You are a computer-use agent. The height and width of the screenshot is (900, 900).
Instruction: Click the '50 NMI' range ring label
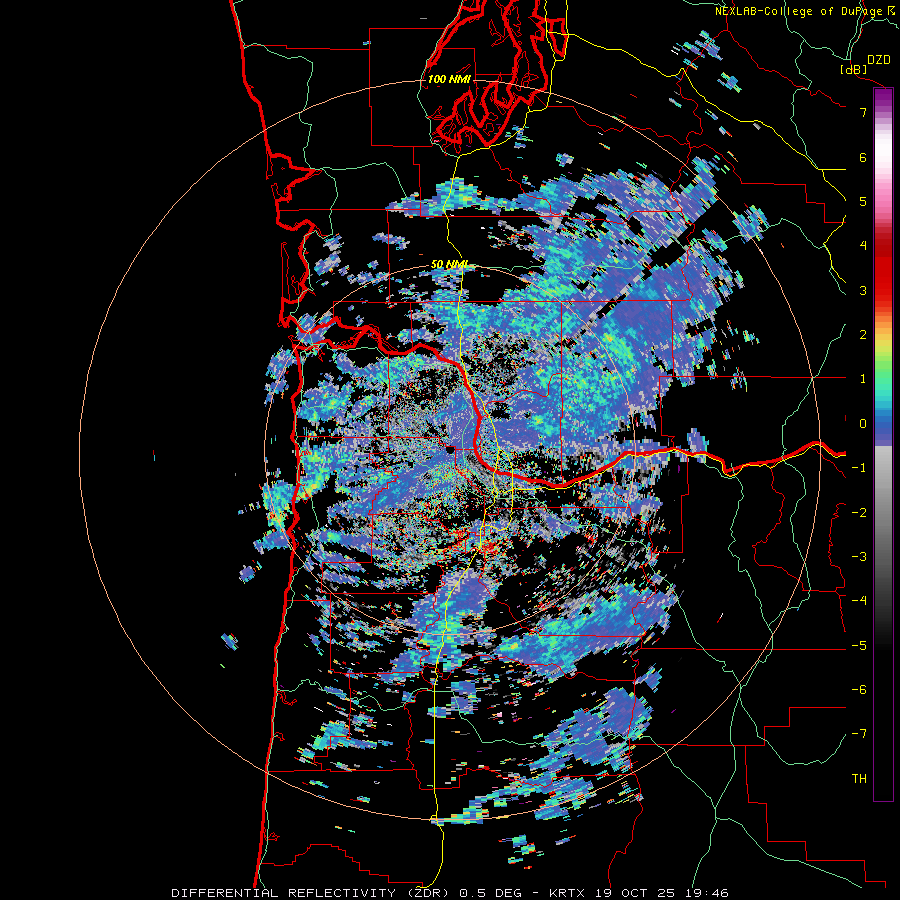[449, 265]
